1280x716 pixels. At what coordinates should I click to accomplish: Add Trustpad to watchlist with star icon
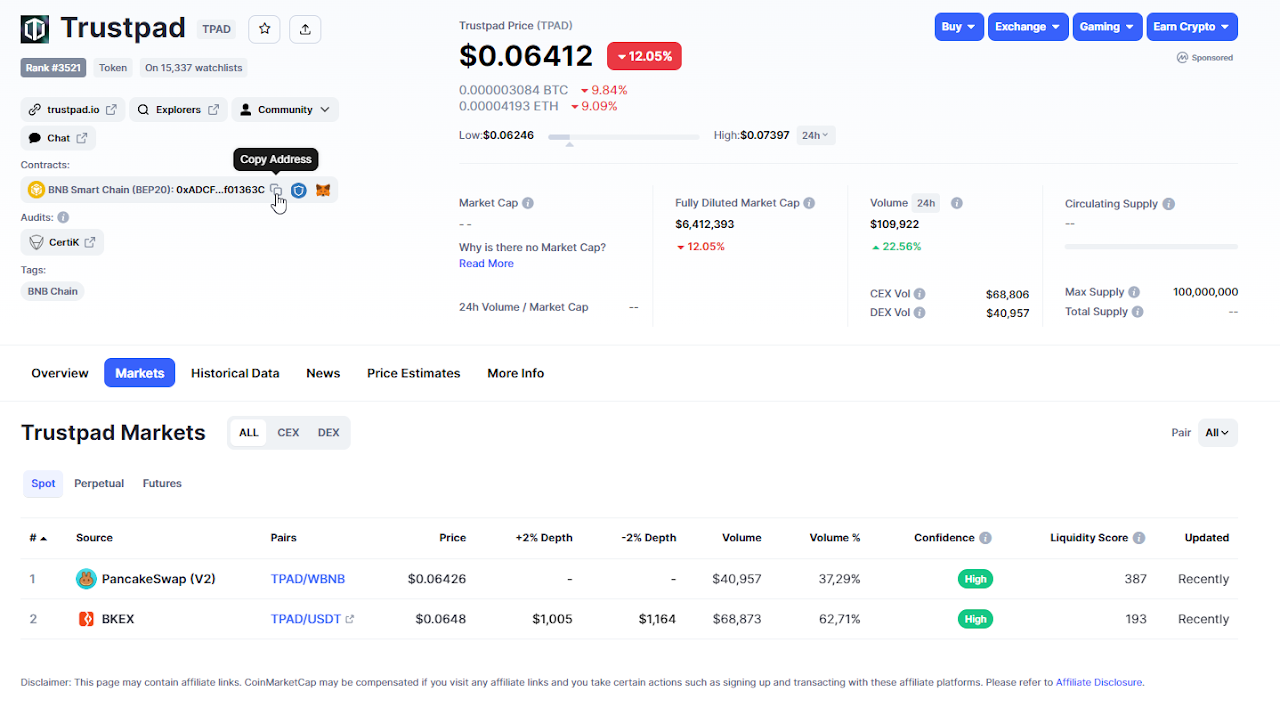(265, 29)
